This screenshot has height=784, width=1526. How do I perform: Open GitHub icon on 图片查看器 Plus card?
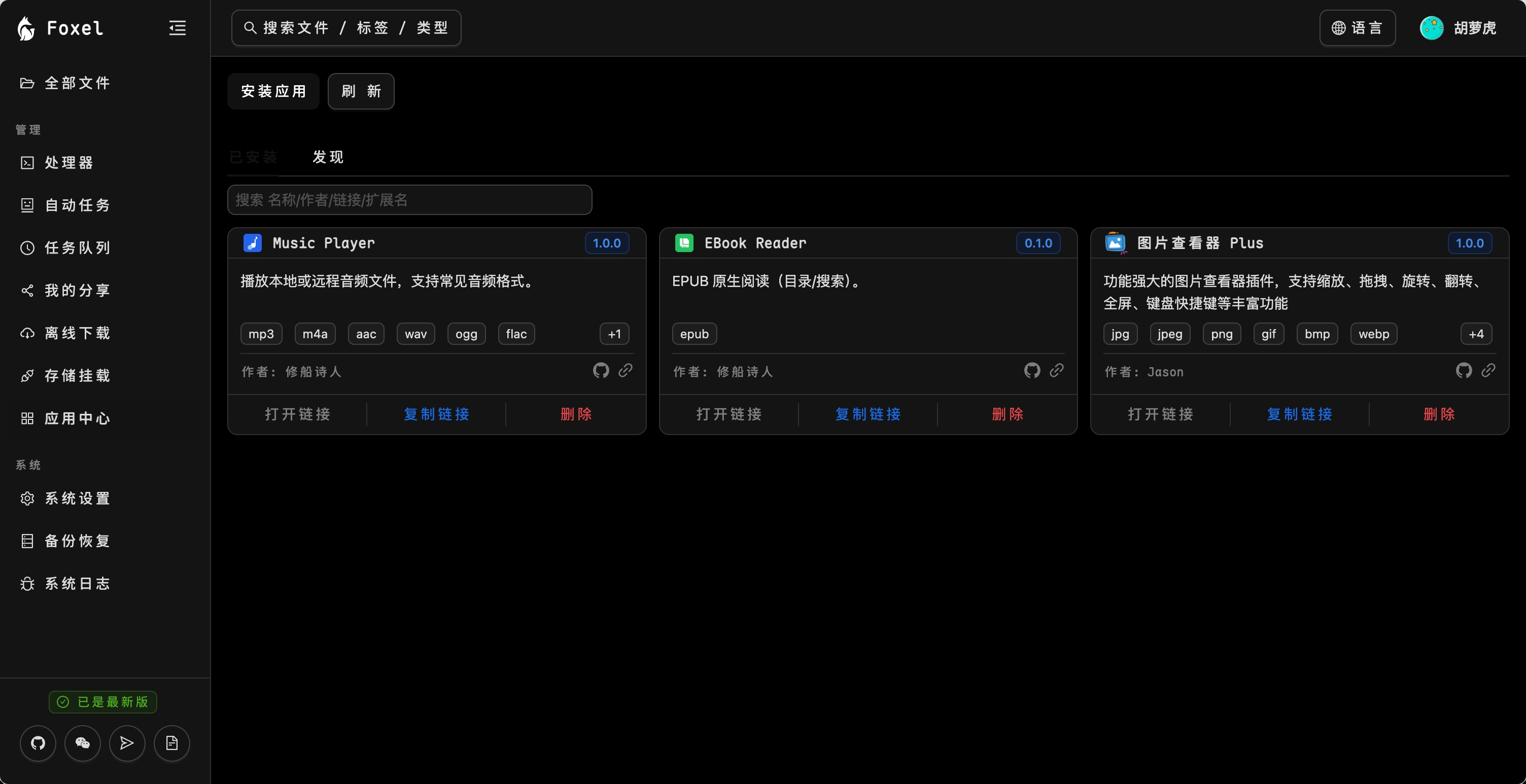[1464, 371]
